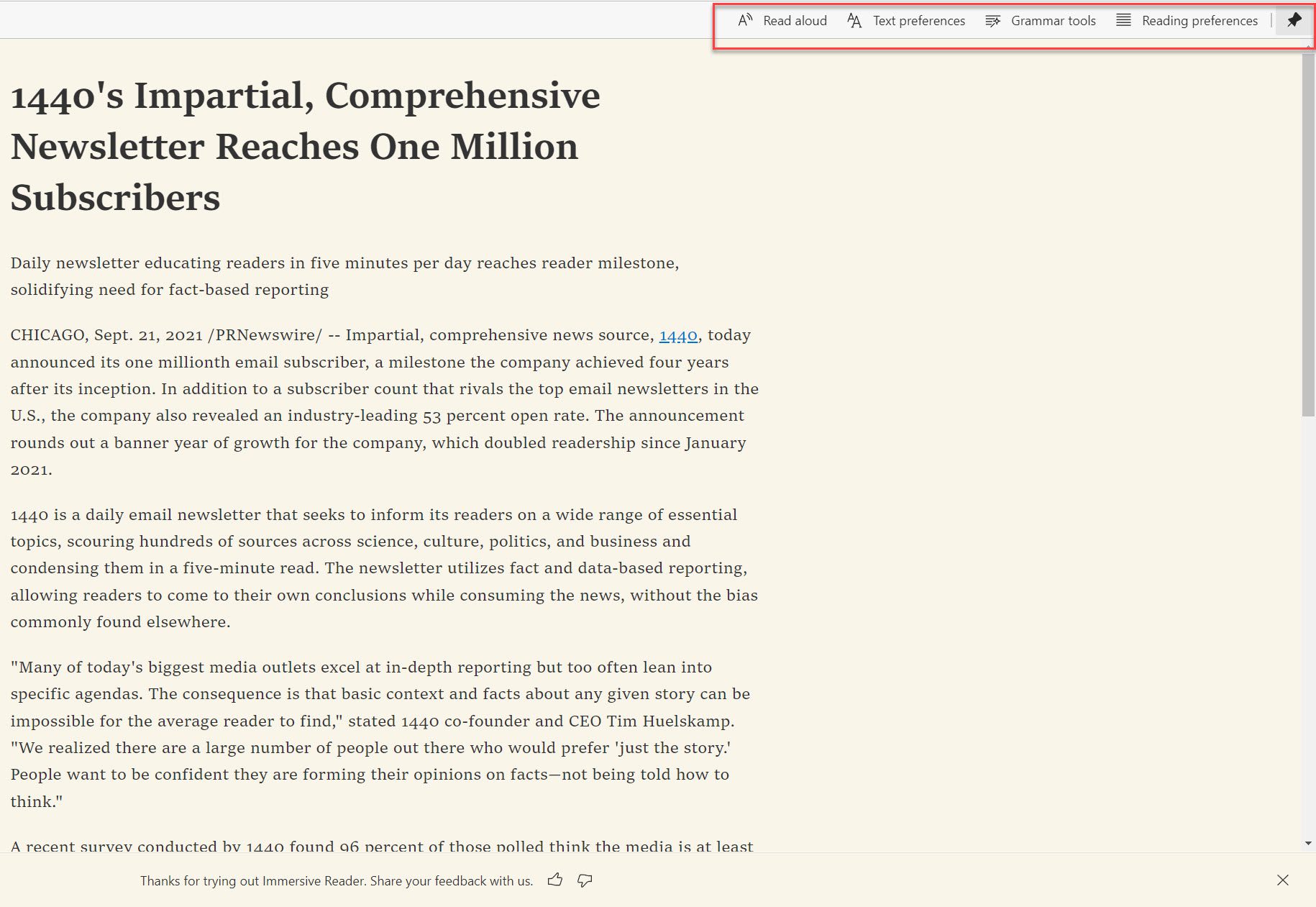The image size is (1316, 907).
Task: Click the Read aloud icon
Action: coord(745,20)
